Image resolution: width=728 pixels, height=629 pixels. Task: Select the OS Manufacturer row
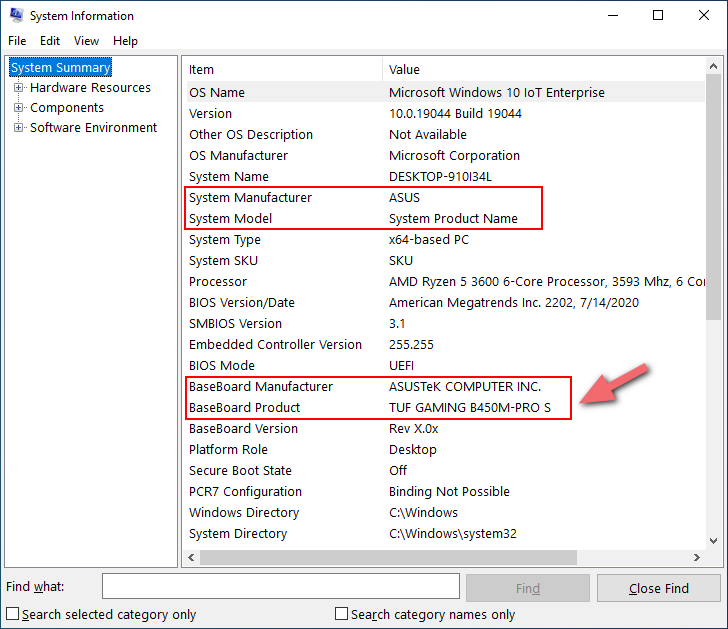[446, 156]
